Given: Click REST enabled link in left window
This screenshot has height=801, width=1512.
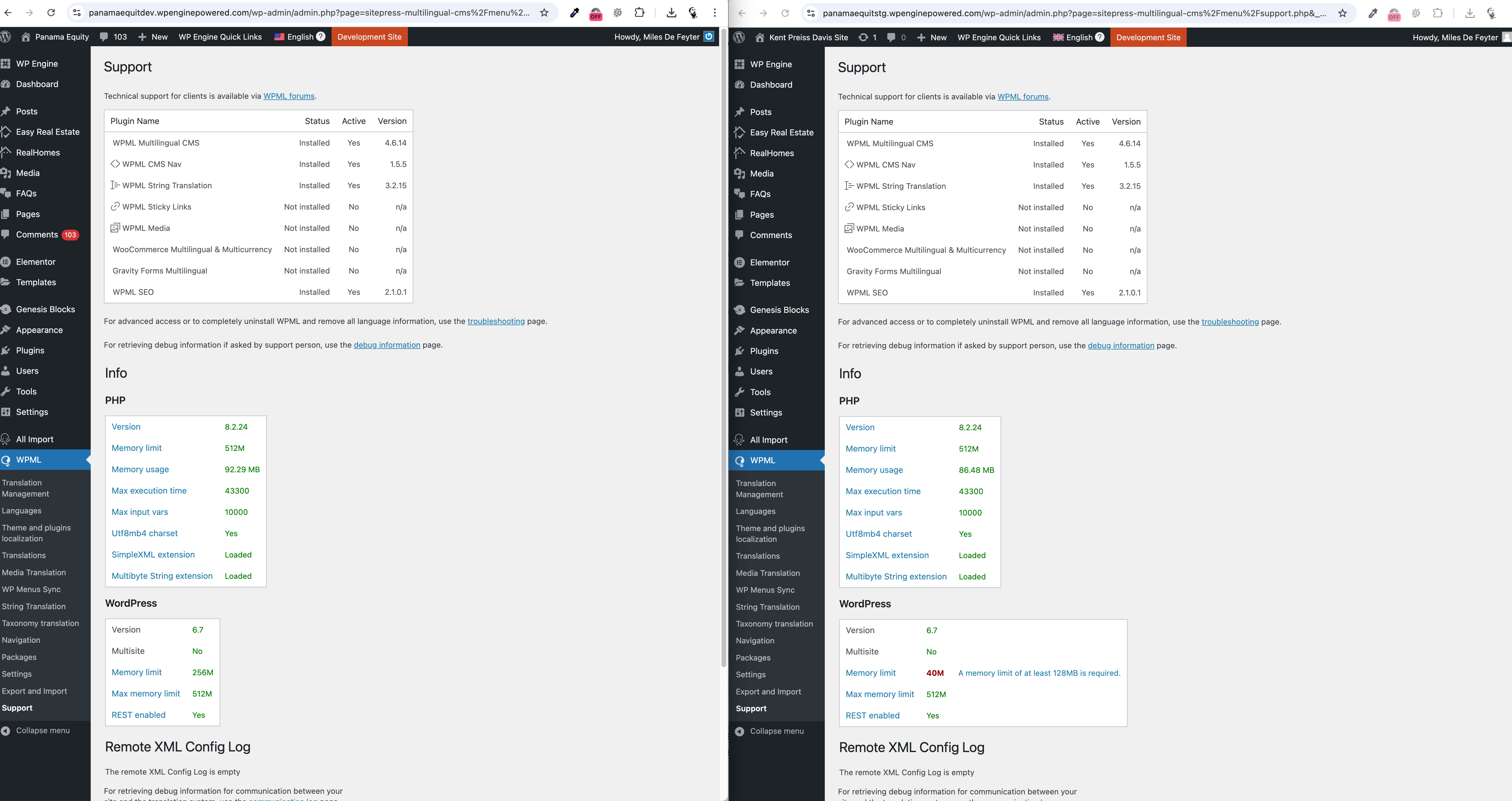Looking at the screenshot, I should (x=138, y=715).
